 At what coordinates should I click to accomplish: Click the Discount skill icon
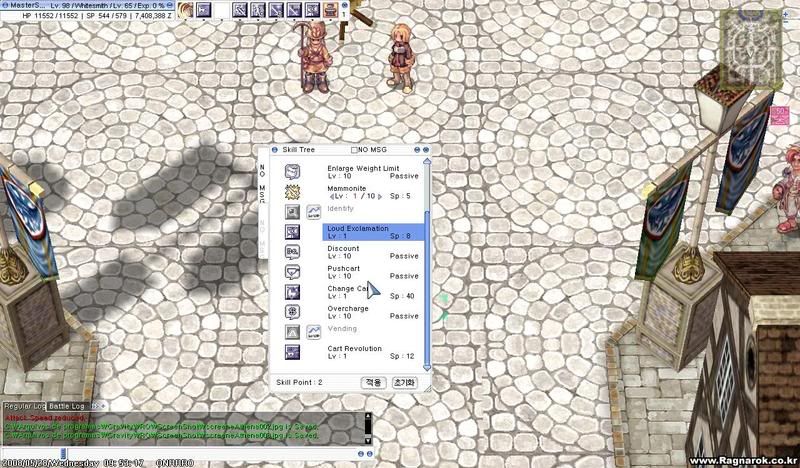pos(292,252)
